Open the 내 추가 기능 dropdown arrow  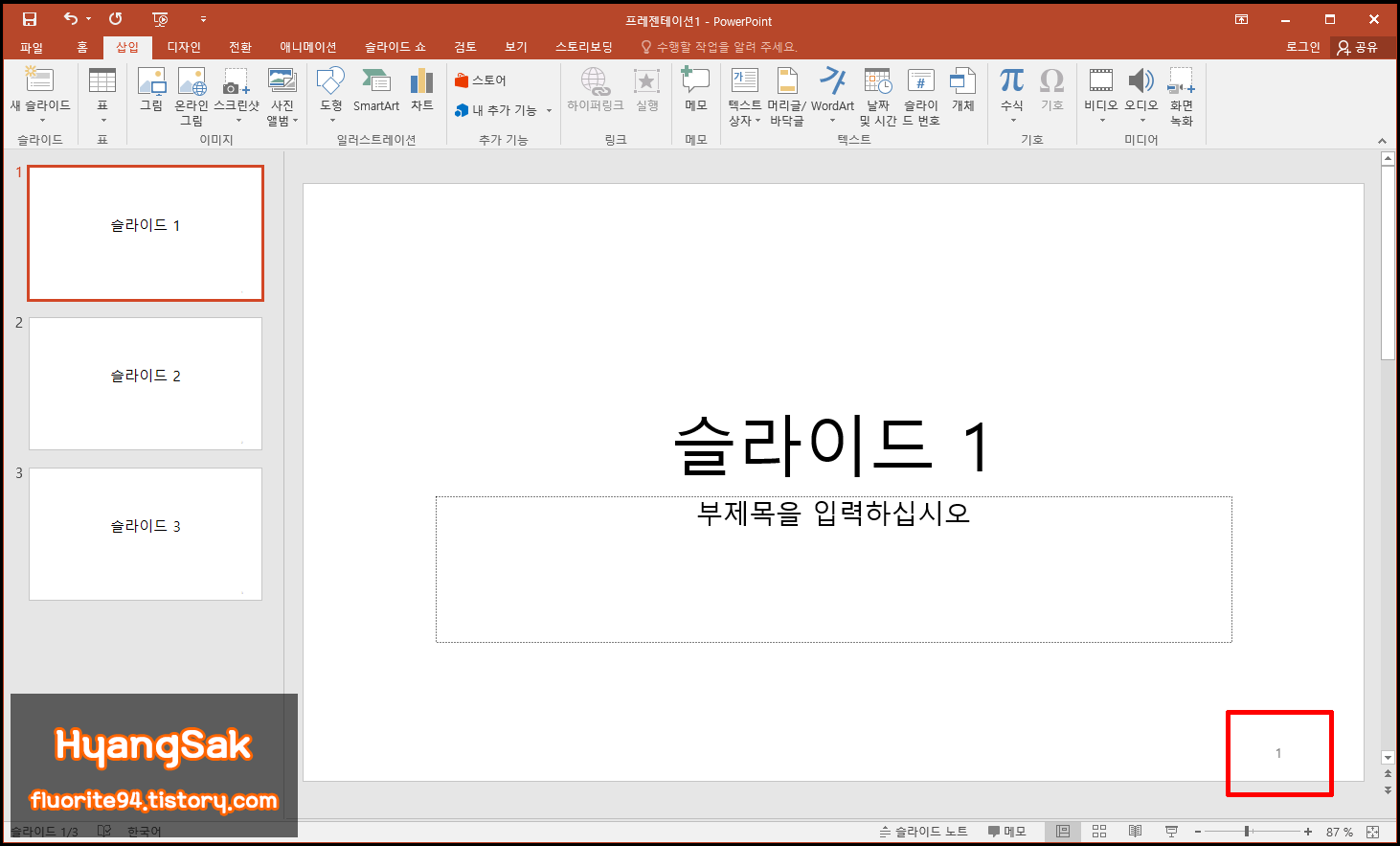[549, 111]
